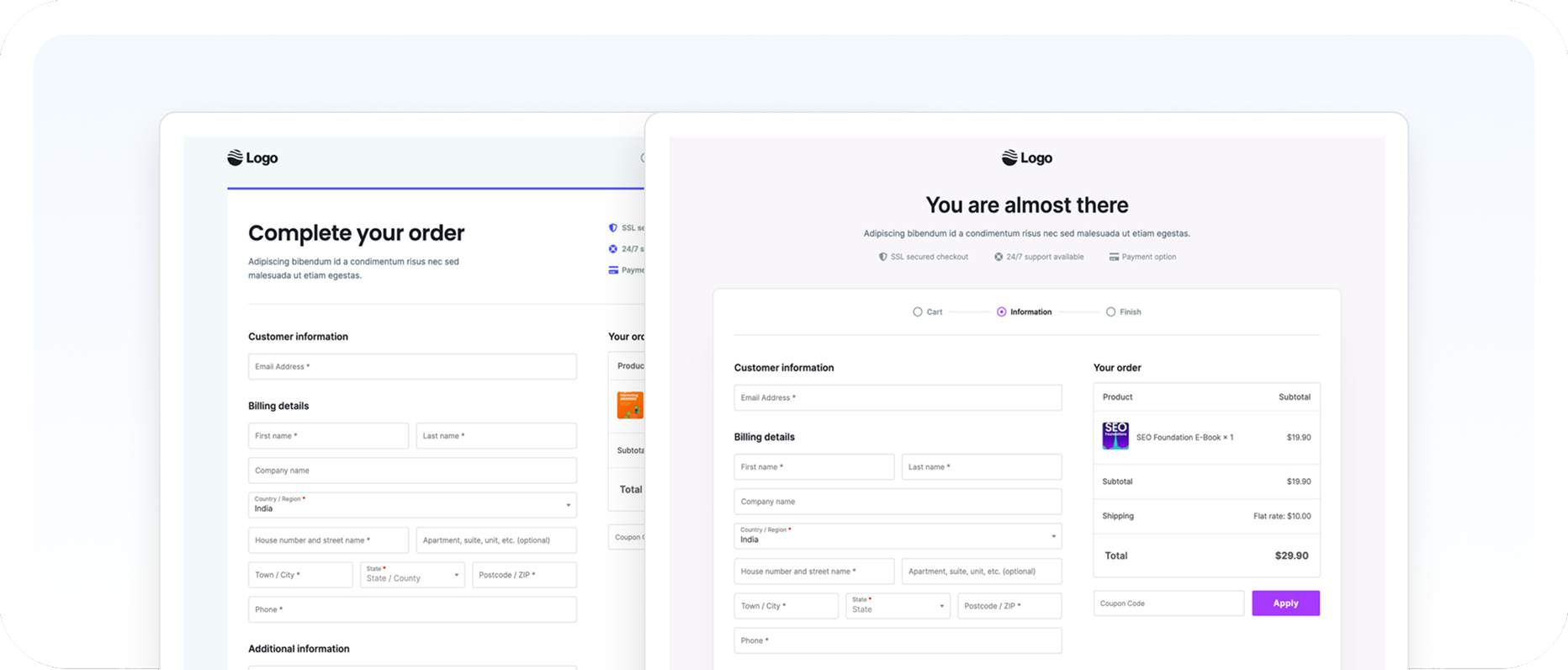The height and width of the screenshot is (670, 1568).
Task: Click the Coupon Code input field
Action: 1168,604
